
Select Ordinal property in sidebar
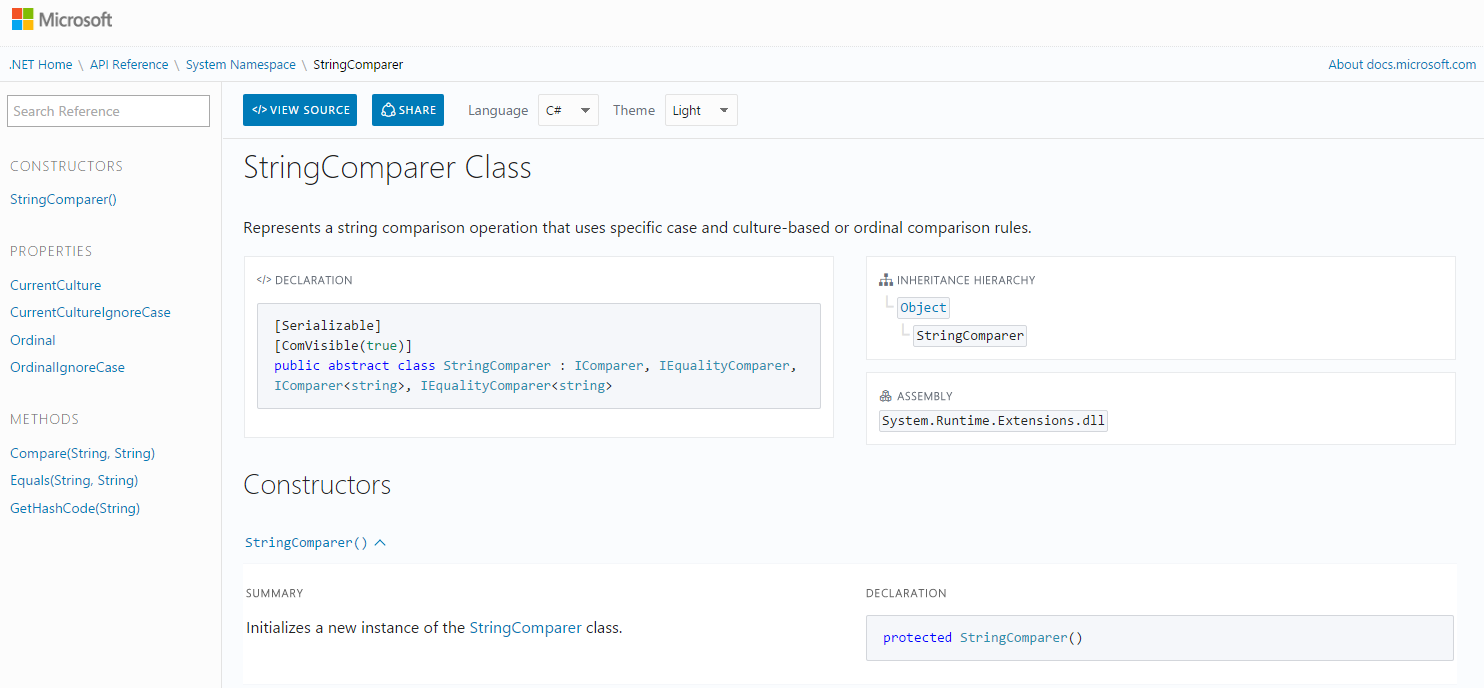[33, 340]
